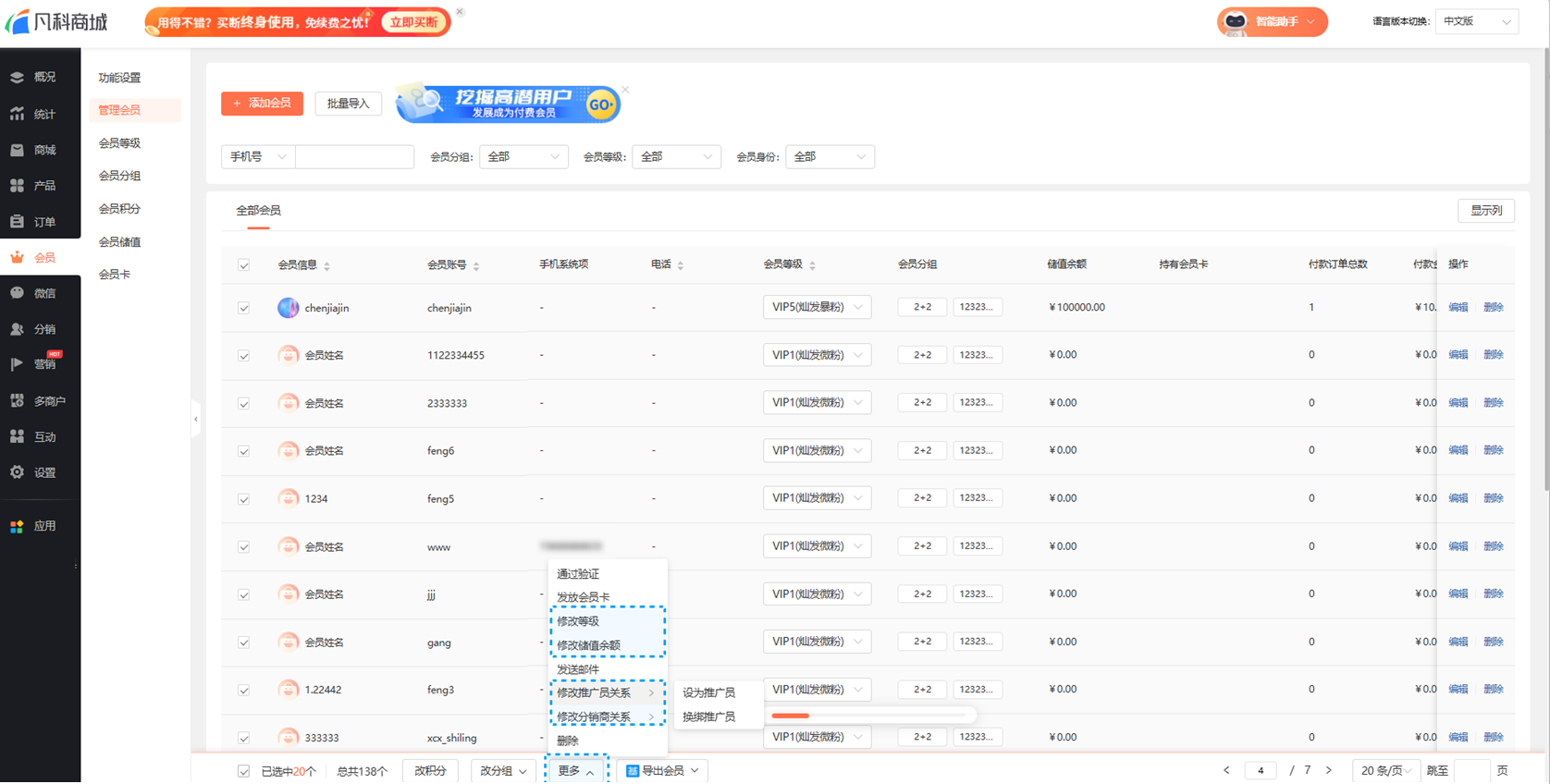Image resolution: width=1550 pixels, height=784 pixels.
Task: Select the 会员 members crown icon
Action: [17, 258]
